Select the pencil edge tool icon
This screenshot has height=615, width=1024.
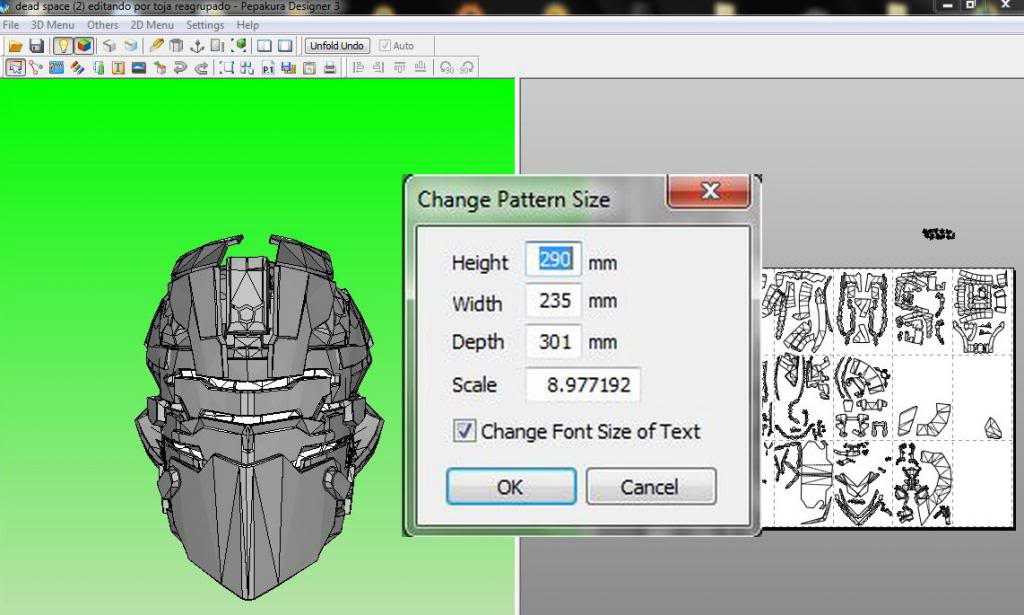click(x=156, y=46)
